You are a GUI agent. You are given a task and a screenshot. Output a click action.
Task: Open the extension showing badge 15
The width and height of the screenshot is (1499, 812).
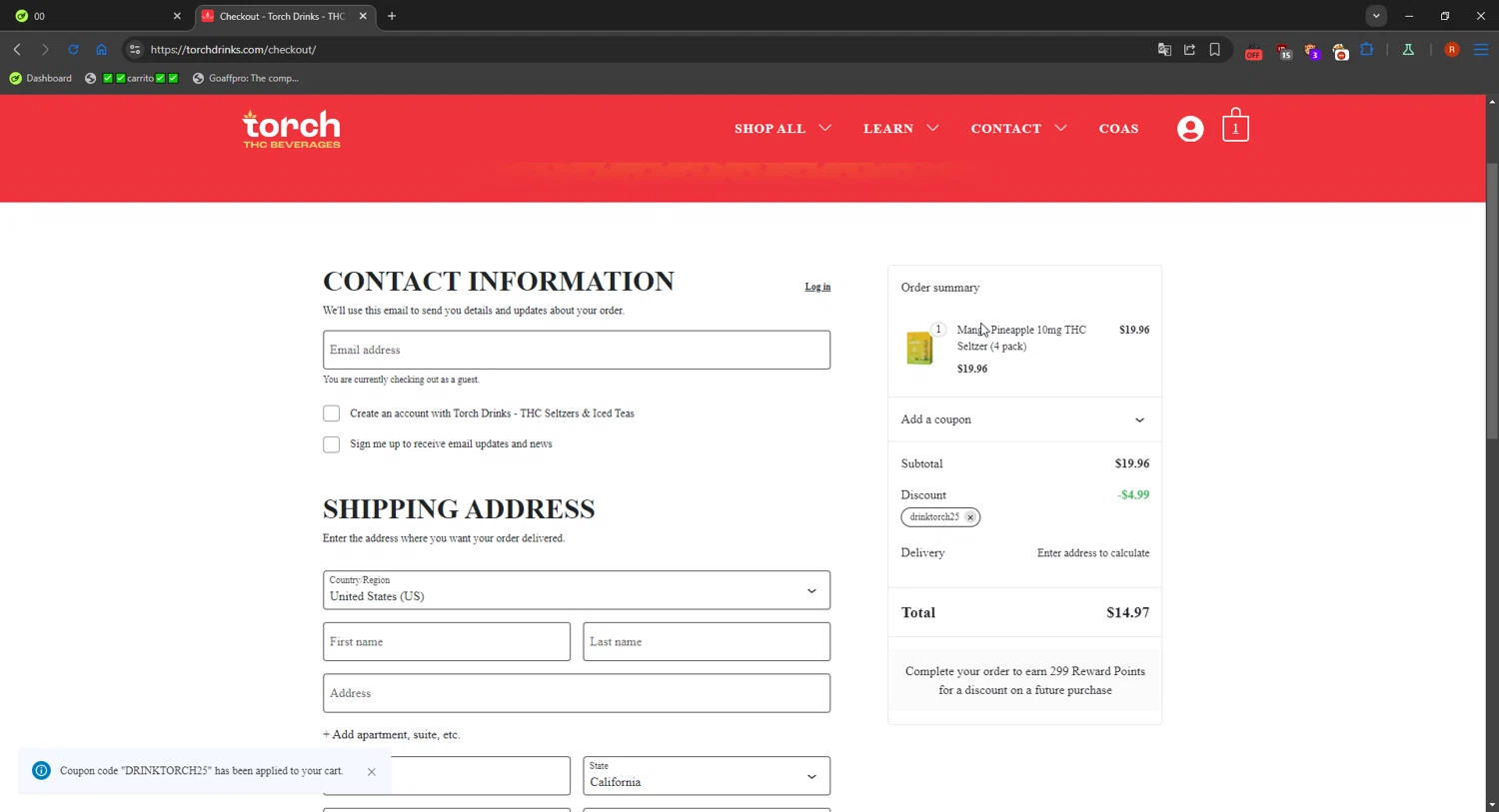1283,52
